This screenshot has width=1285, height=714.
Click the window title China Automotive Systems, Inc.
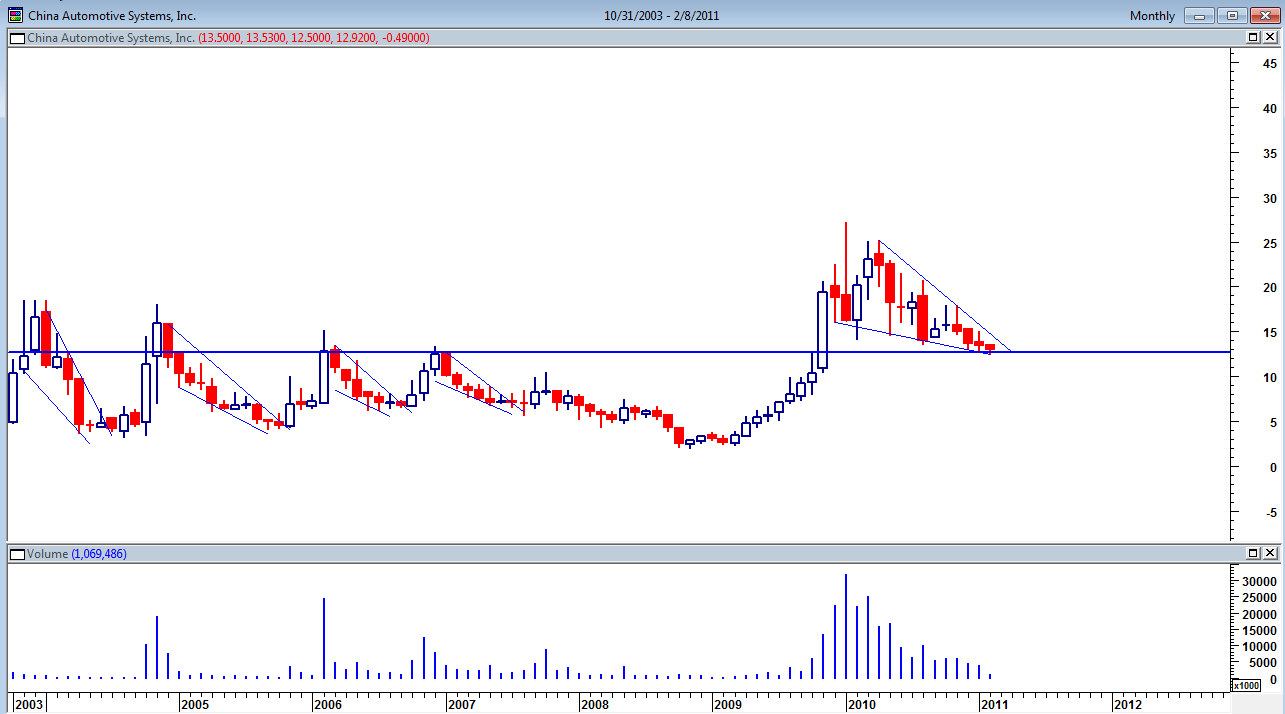coord(112,15)
